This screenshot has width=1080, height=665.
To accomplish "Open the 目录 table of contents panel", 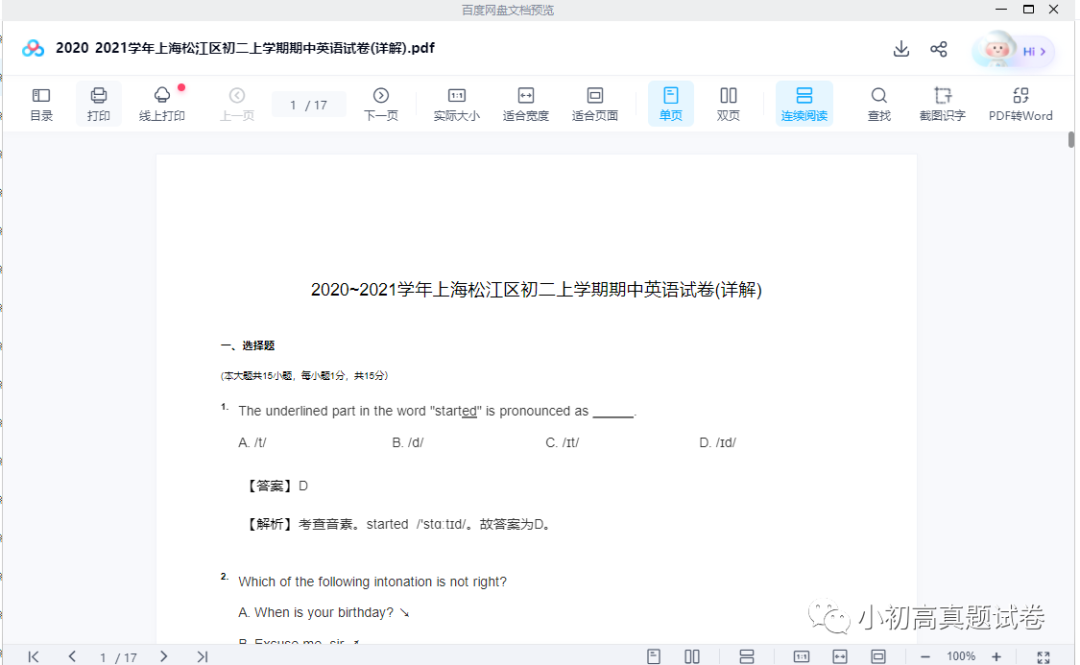I will (x=41, y=104).
